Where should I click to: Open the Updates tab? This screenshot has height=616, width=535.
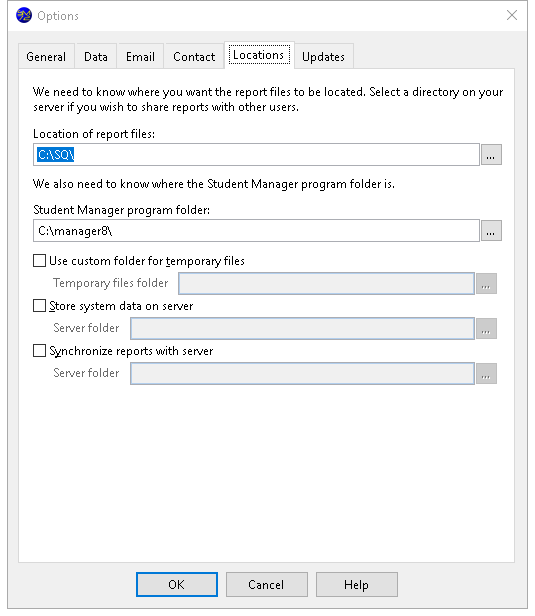324,57
